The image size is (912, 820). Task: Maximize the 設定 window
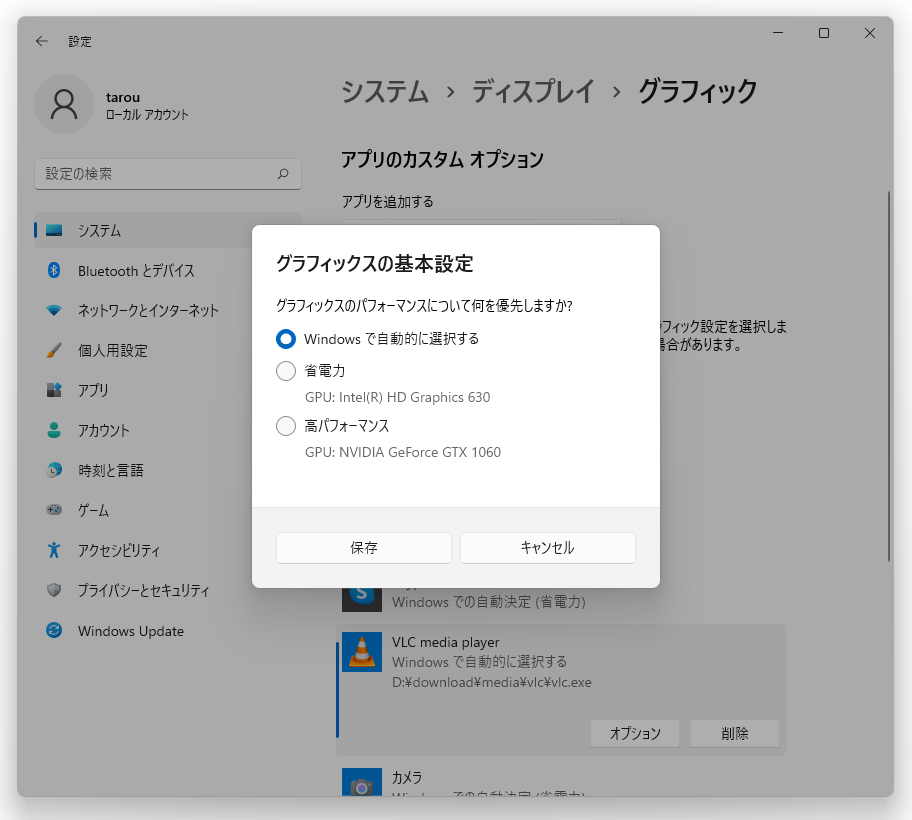click(824, 33)
